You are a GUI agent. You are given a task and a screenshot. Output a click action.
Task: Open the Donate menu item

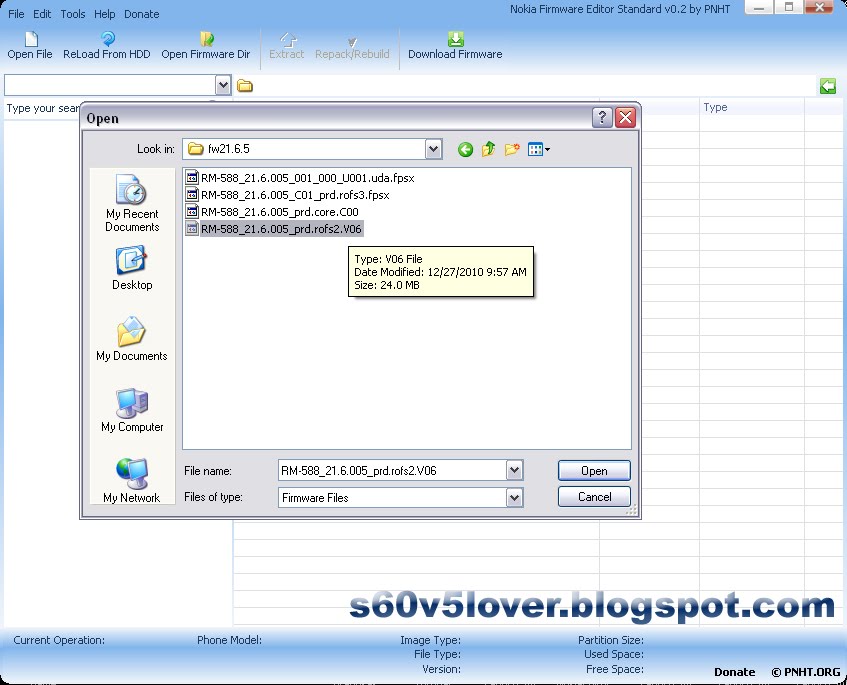[x=142, y=14]
